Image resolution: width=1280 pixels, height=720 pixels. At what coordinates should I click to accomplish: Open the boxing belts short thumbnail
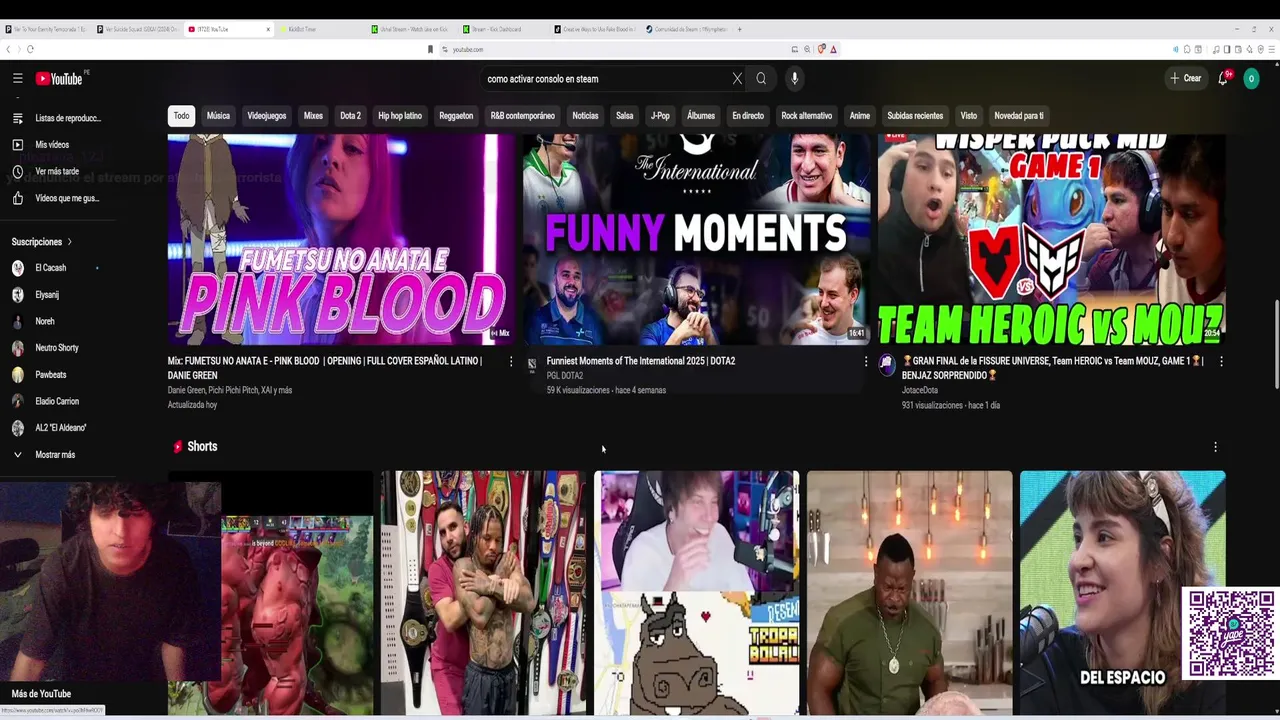click(x=483, y=593)
